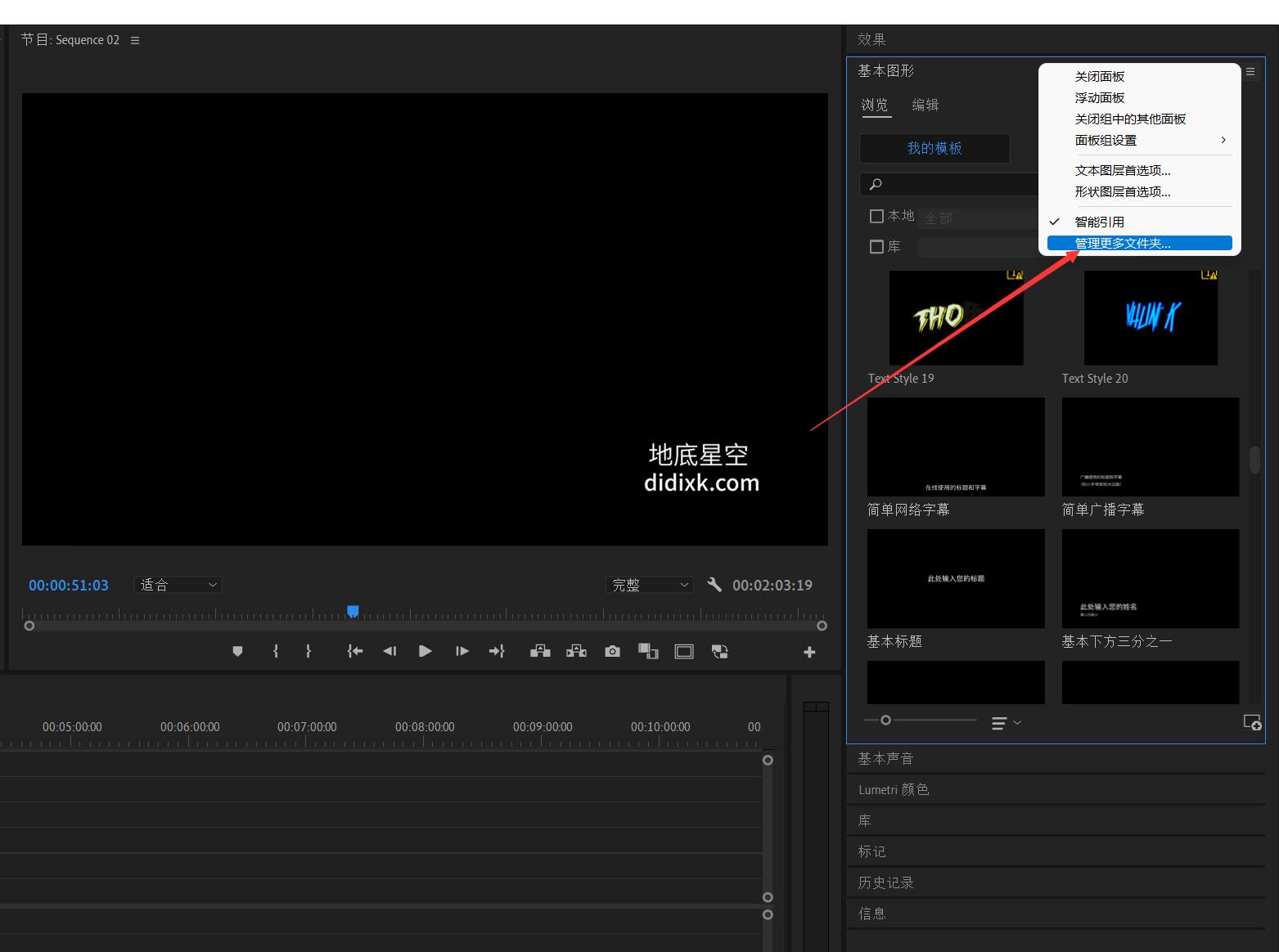This screenshot has width=1279, height=952.
Task: Open the Lumetri 颜色 panel
Action: pyautogui.click(x=894, y=789)
